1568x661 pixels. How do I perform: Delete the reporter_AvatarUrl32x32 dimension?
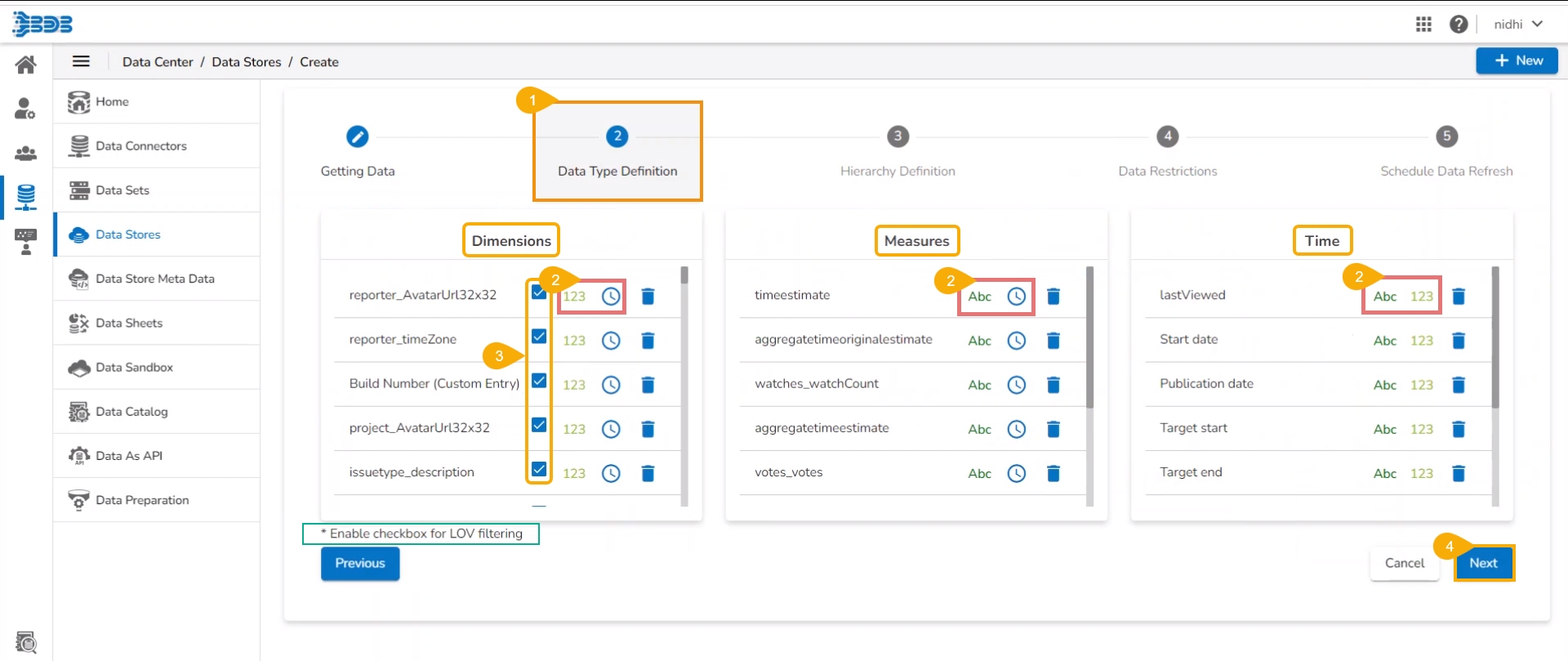[x=648, y=297]
